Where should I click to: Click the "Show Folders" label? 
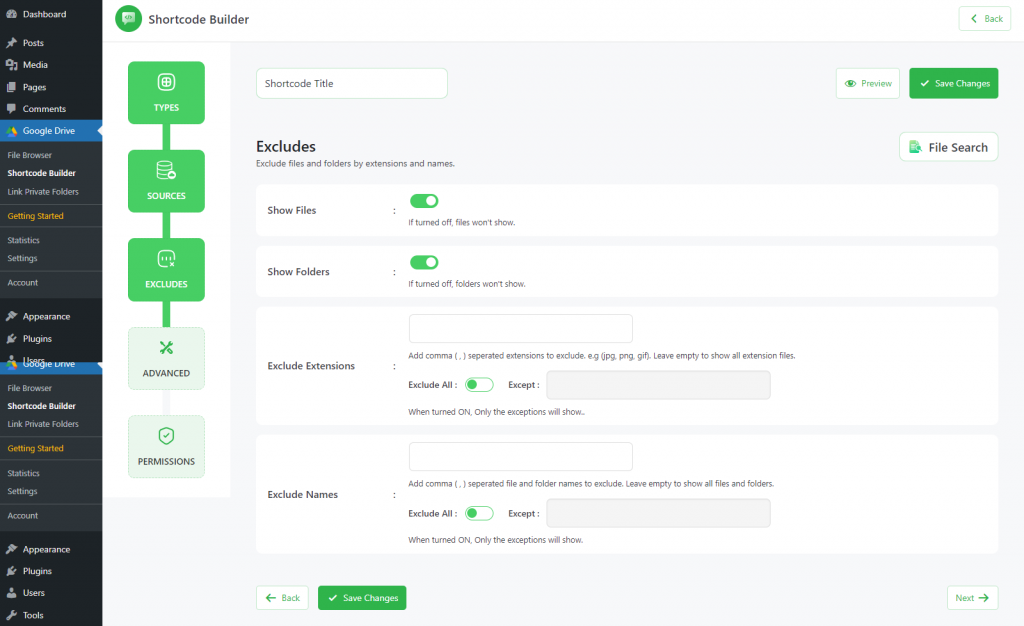[x=298, y=272]
